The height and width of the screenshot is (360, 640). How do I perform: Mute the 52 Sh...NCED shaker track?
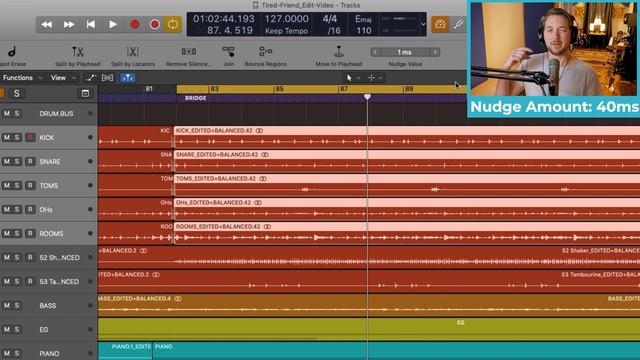point(7,257)
